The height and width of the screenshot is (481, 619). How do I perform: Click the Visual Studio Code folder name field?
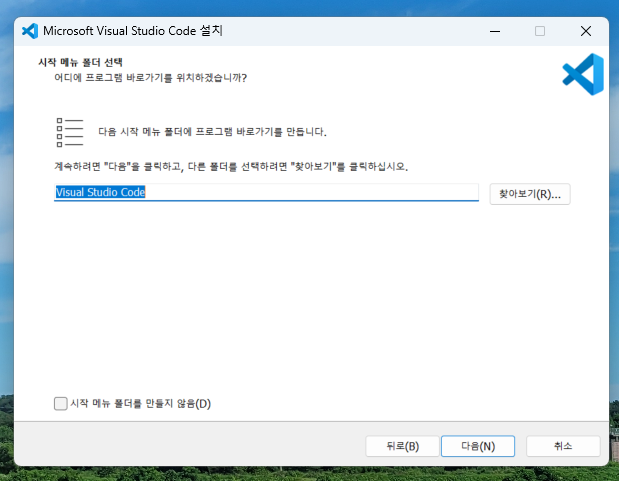point(266,192)
